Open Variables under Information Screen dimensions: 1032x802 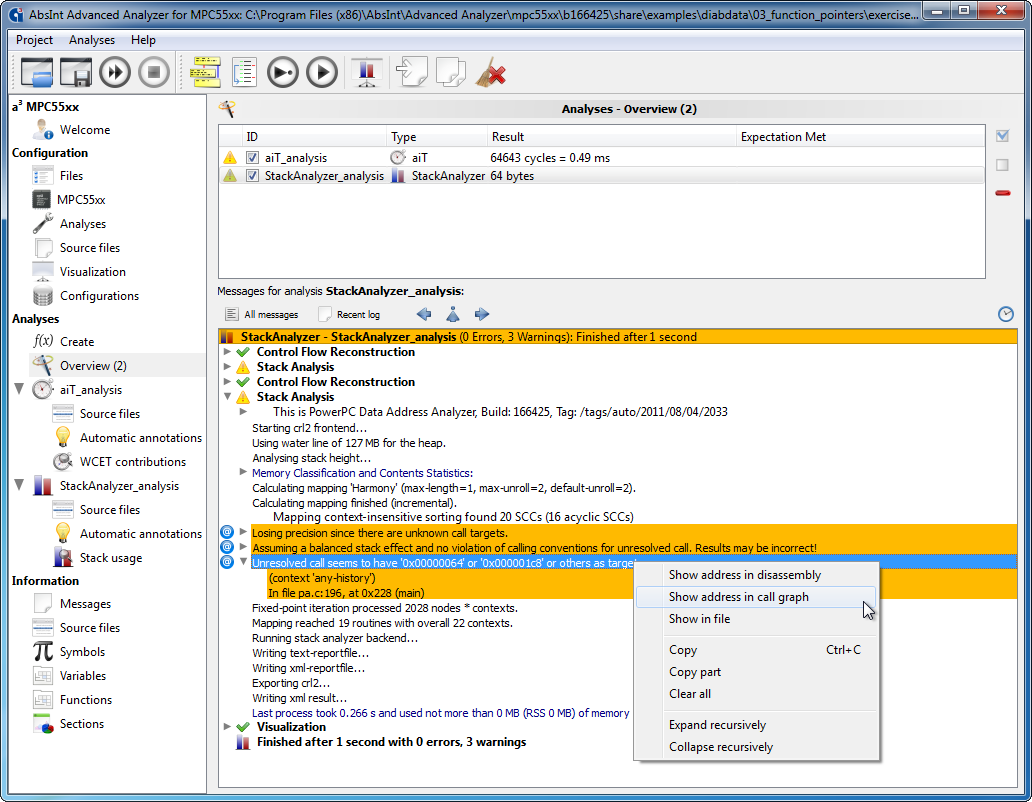tap(82, 675)
